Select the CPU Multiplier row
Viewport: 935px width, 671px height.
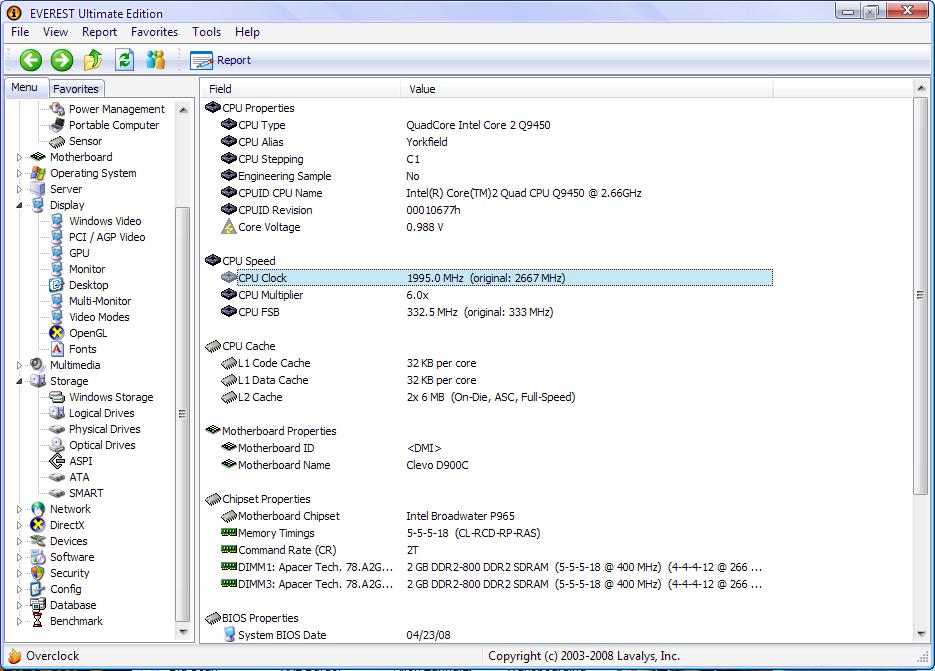tap(270, 295)
